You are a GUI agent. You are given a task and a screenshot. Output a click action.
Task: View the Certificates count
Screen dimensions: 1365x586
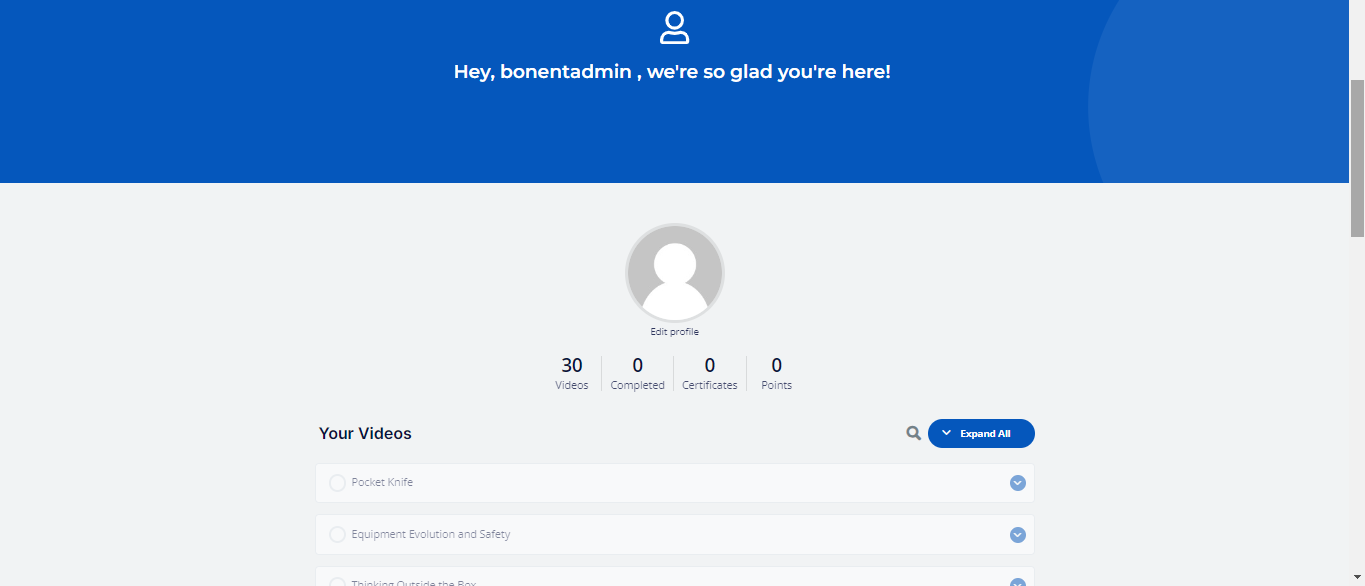[x=709, y=373]
